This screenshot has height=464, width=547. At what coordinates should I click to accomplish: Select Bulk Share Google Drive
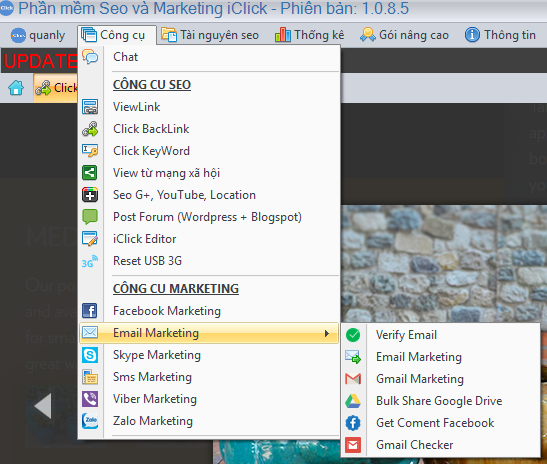[441, 401]
